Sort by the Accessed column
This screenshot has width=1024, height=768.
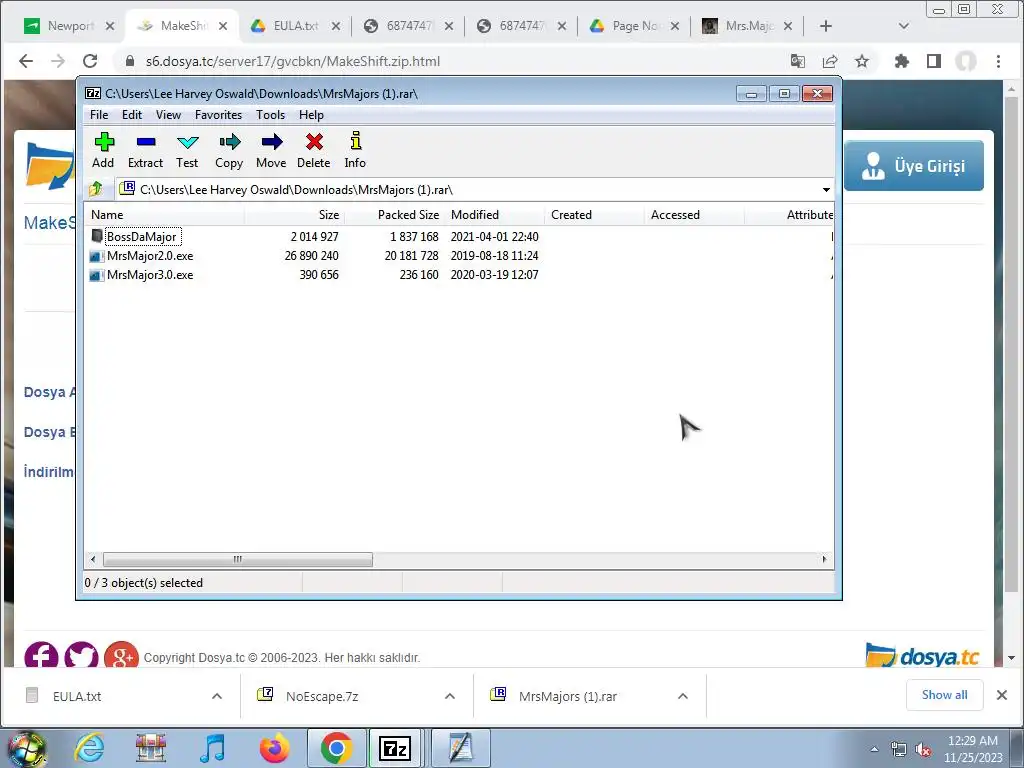pos(694,215)
